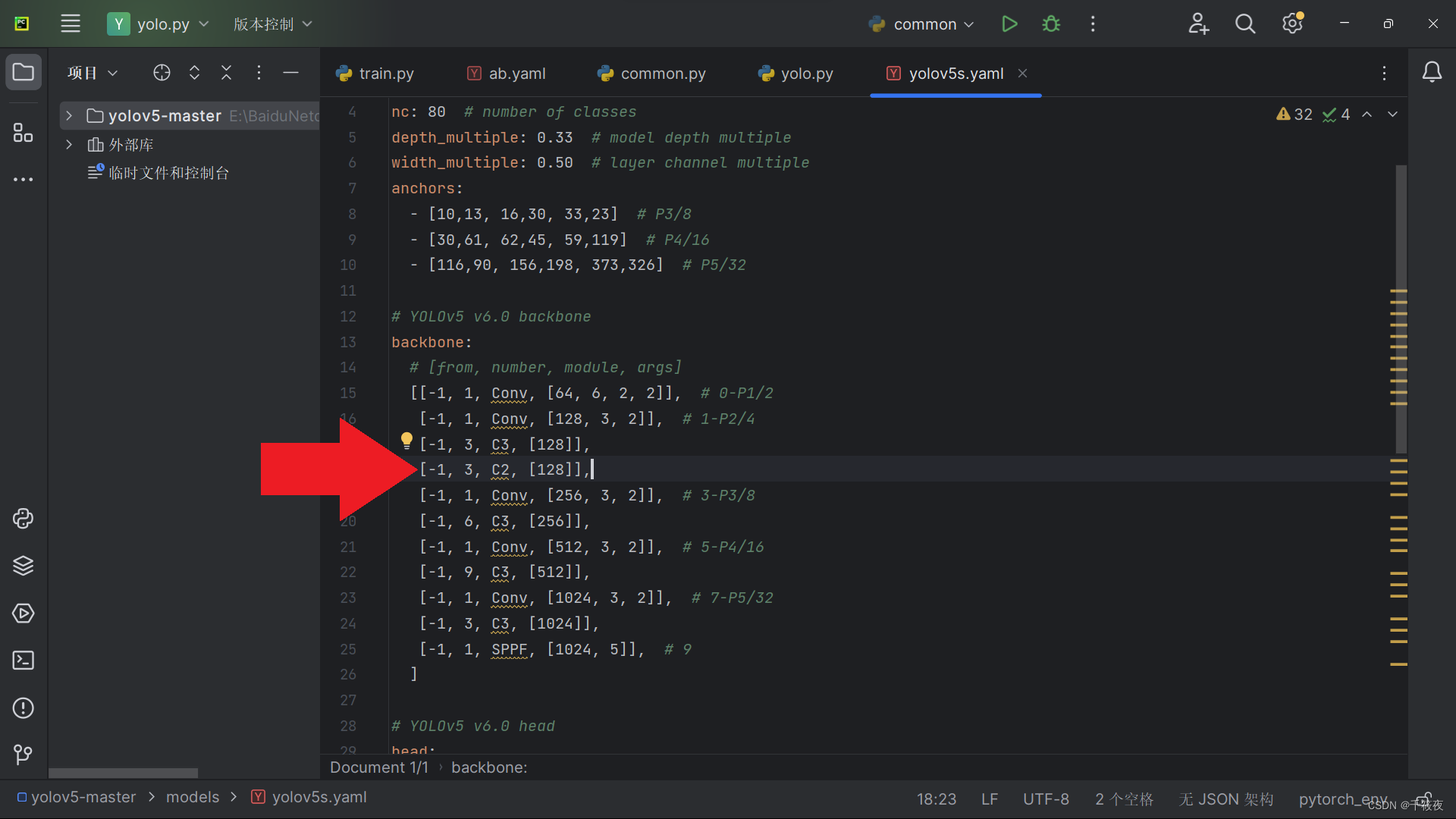Open Python Packages tool window
This screenshot has height=819, width=1456.
pos(24,519)
